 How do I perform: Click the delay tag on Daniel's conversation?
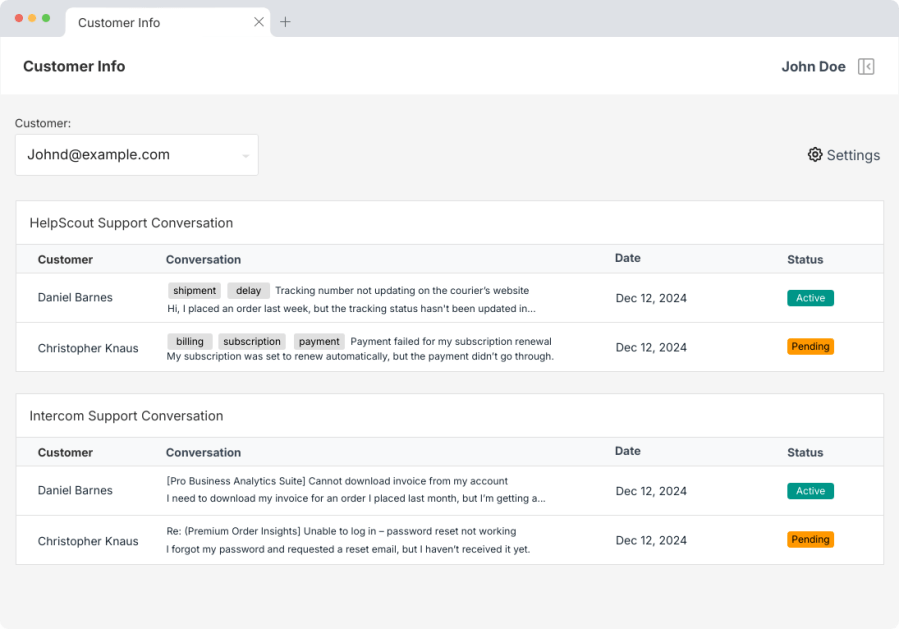pos(248,291)
